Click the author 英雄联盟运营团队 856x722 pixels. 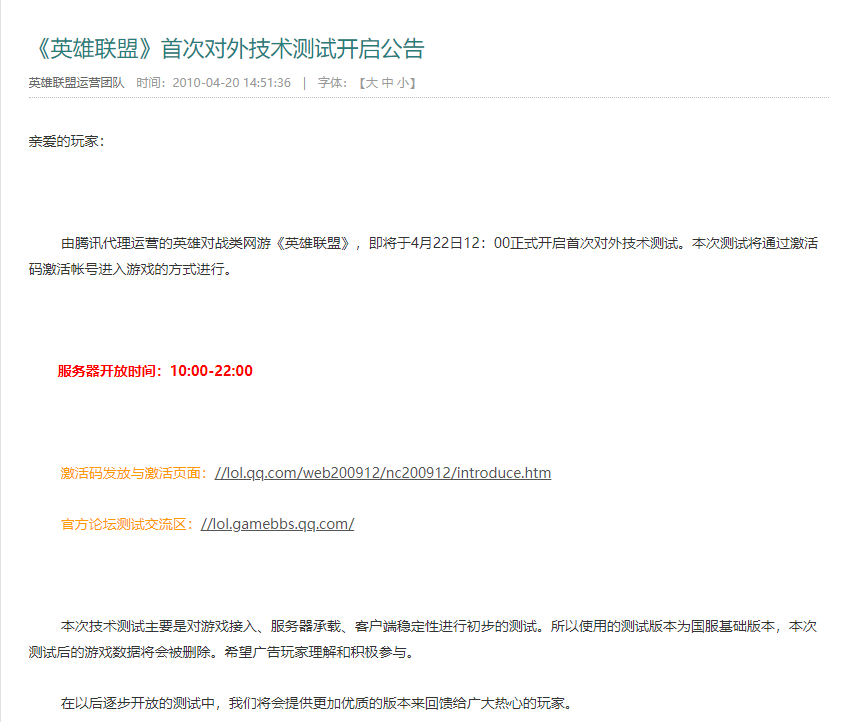(76, 83)
